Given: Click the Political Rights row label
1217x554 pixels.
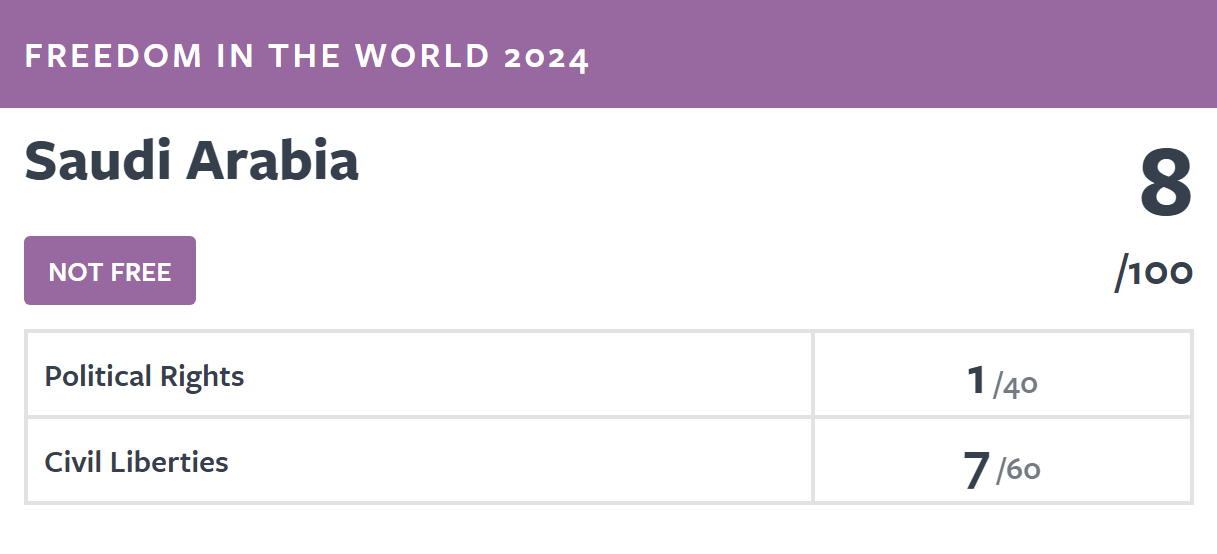Looking at the screenshot, I should click(144, 377).
